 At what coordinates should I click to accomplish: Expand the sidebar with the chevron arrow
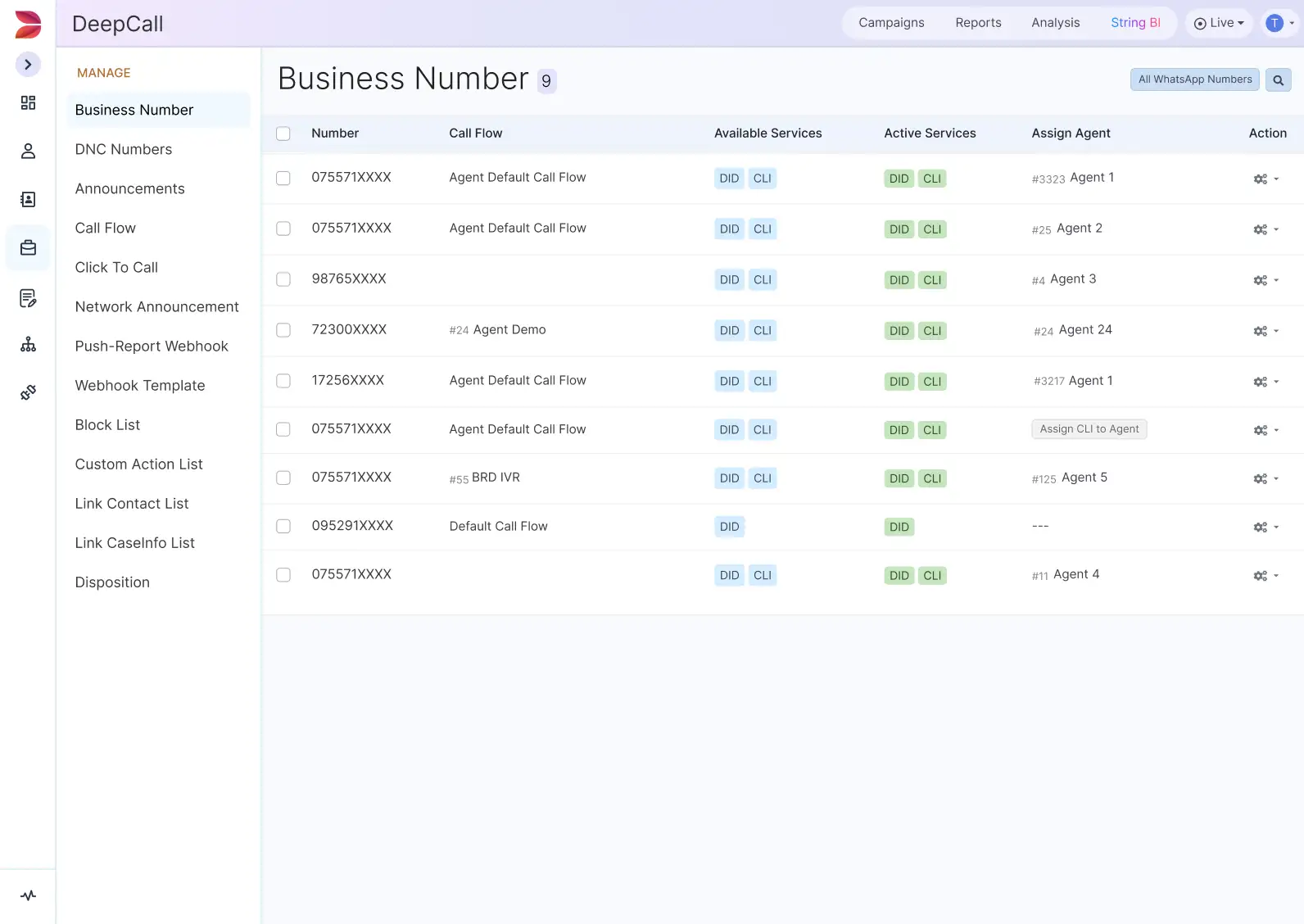coord(28,65)
